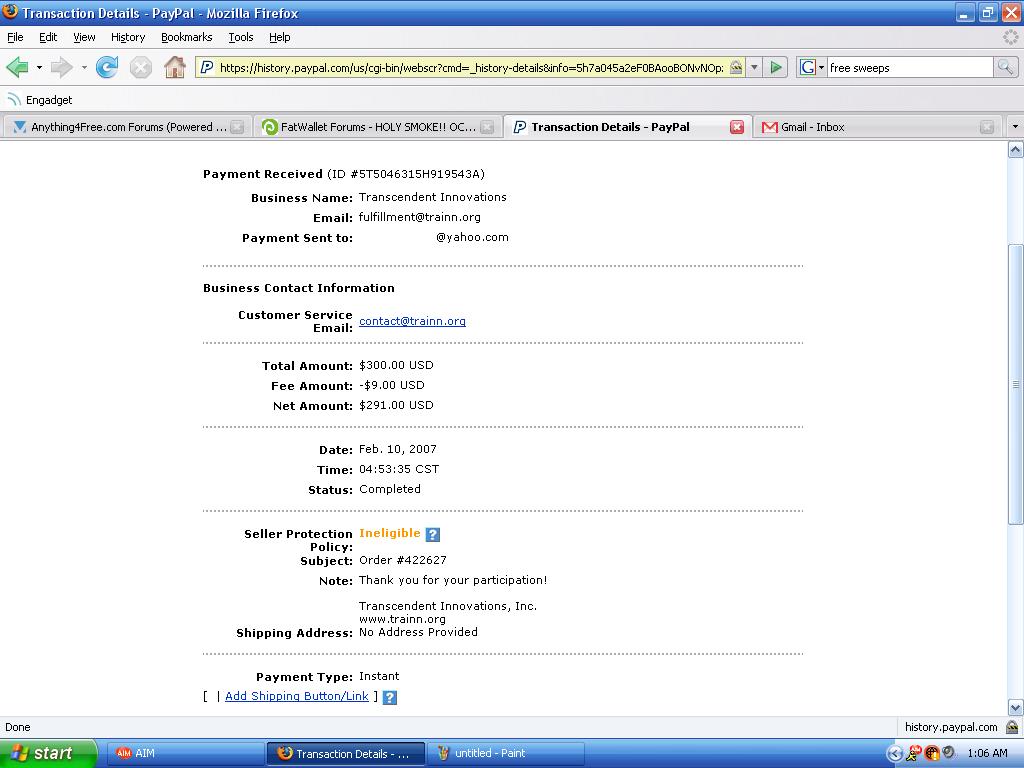Open the Help menu
Viewport: 1024px width, 768px height.
(280, 37)
